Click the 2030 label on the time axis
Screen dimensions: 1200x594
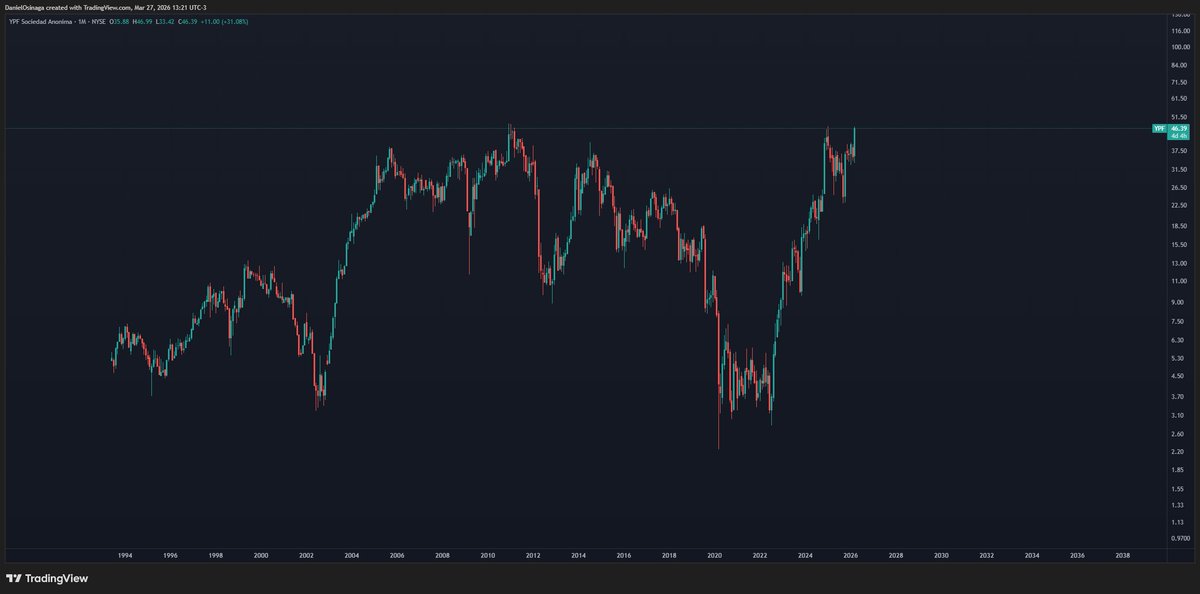point(941,555)
